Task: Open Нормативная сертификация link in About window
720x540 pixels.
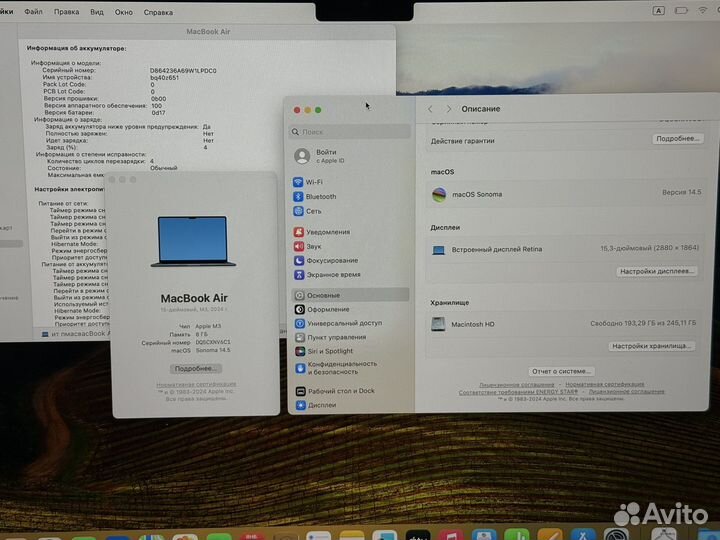Action: click(196, 384)
